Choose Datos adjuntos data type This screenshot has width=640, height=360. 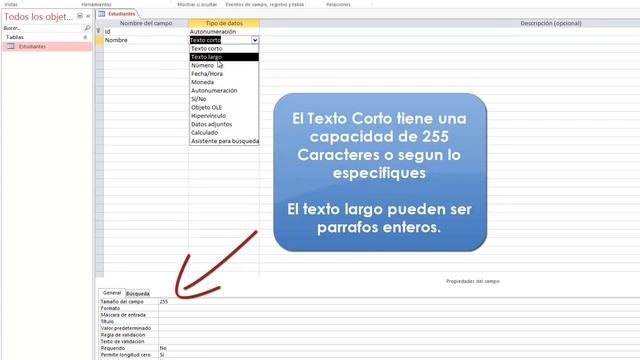(x=224, y=124)
